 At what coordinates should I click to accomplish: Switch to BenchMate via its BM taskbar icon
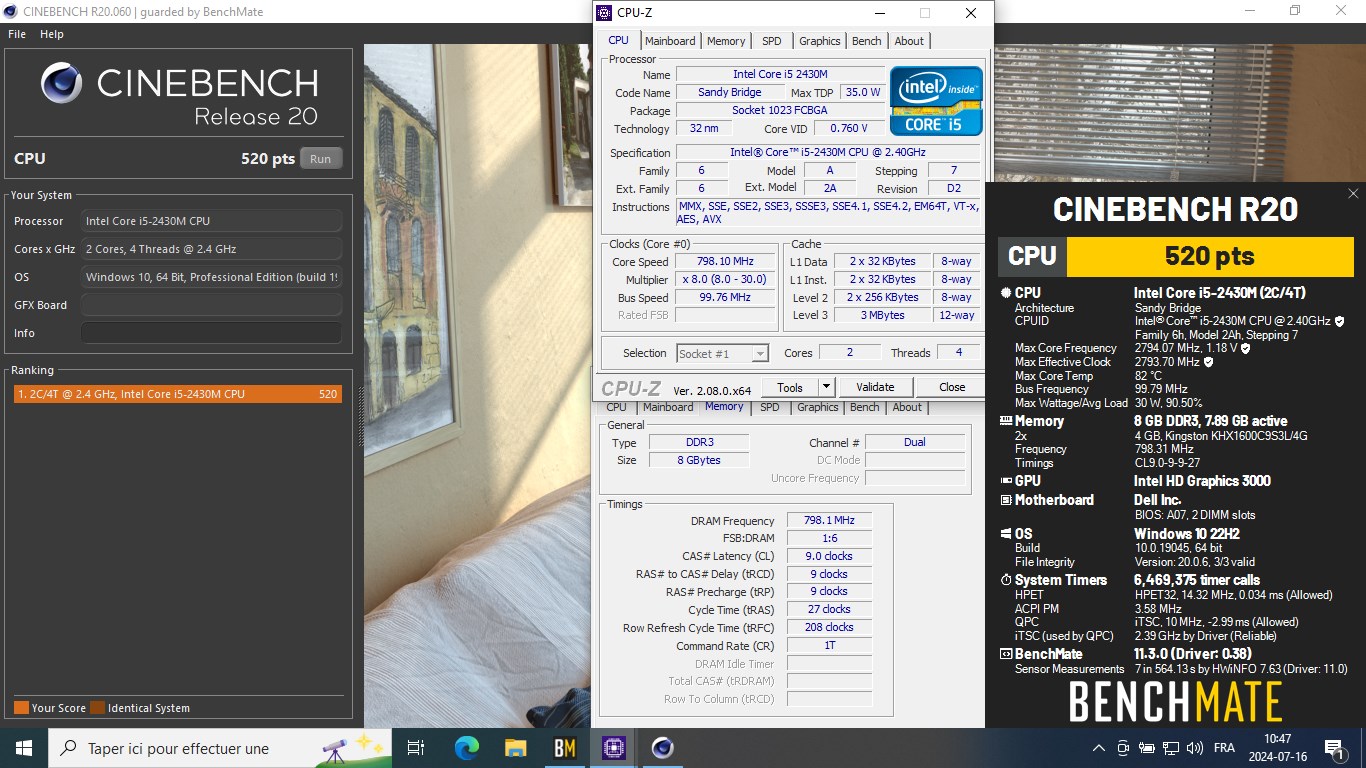(x=564, y=747)
